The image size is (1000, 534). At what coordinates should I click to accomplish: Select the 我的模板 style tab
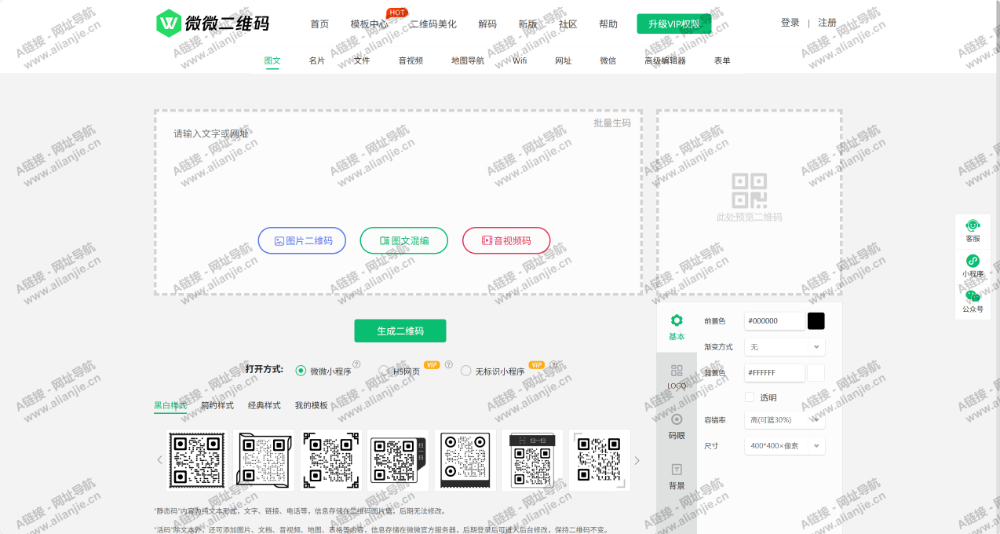point(311,405)
